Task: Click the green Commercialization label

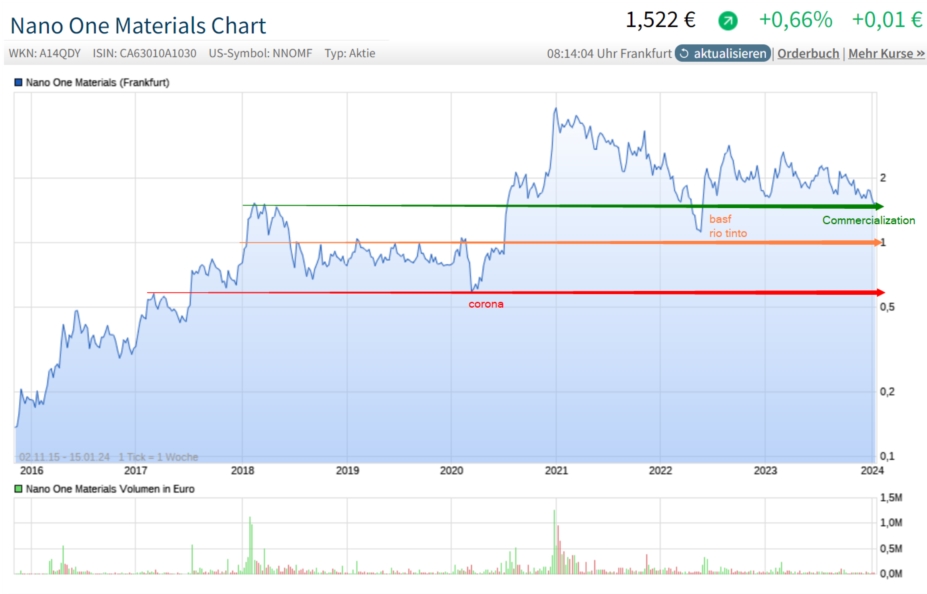Action: pyautogui.click(x=868, y=220)
